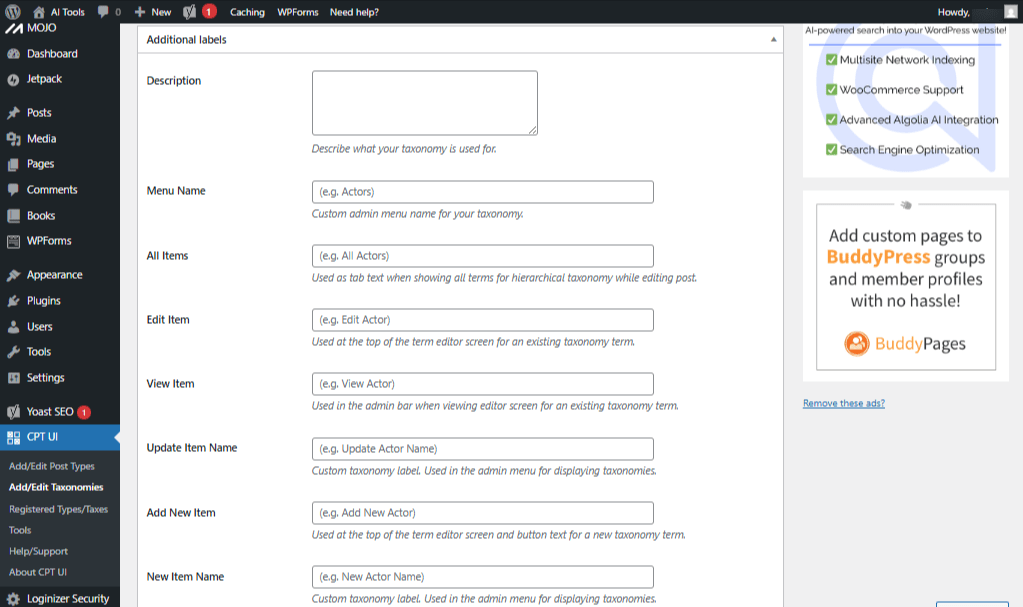Collapse the Additional labels panel
This screenshot has height=607, width=1023.
click(x=773, y=40)
